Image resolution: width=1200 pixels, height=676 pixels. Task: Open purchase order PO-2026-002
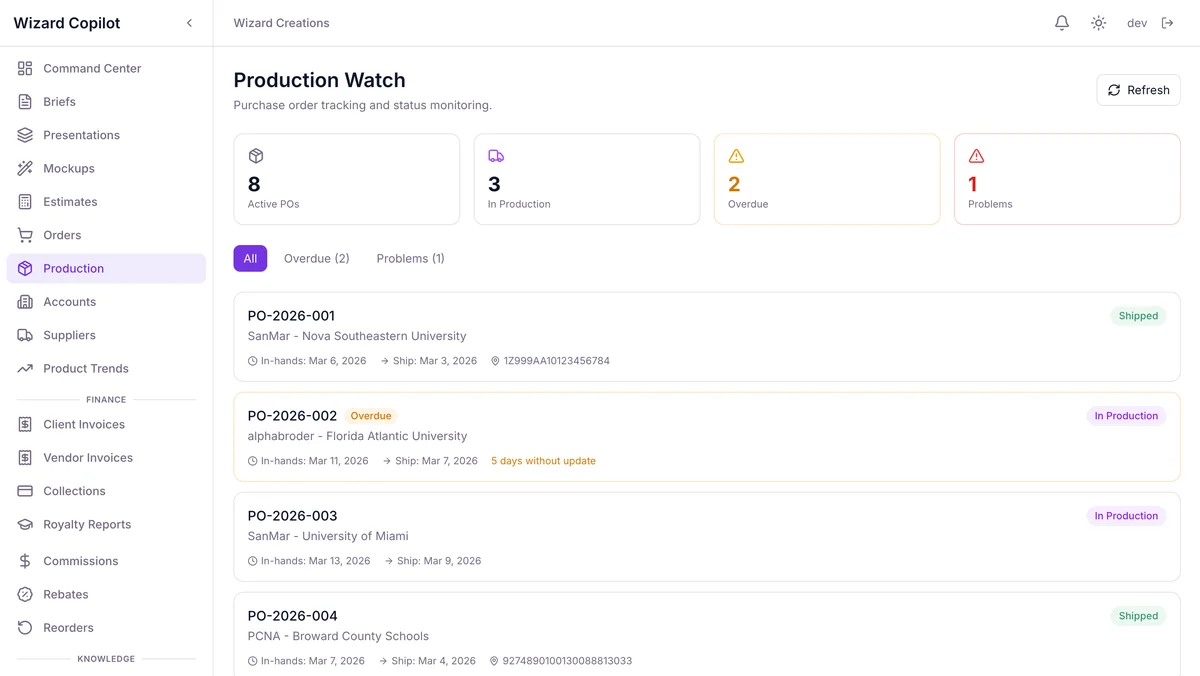click(x=707, y=437)
